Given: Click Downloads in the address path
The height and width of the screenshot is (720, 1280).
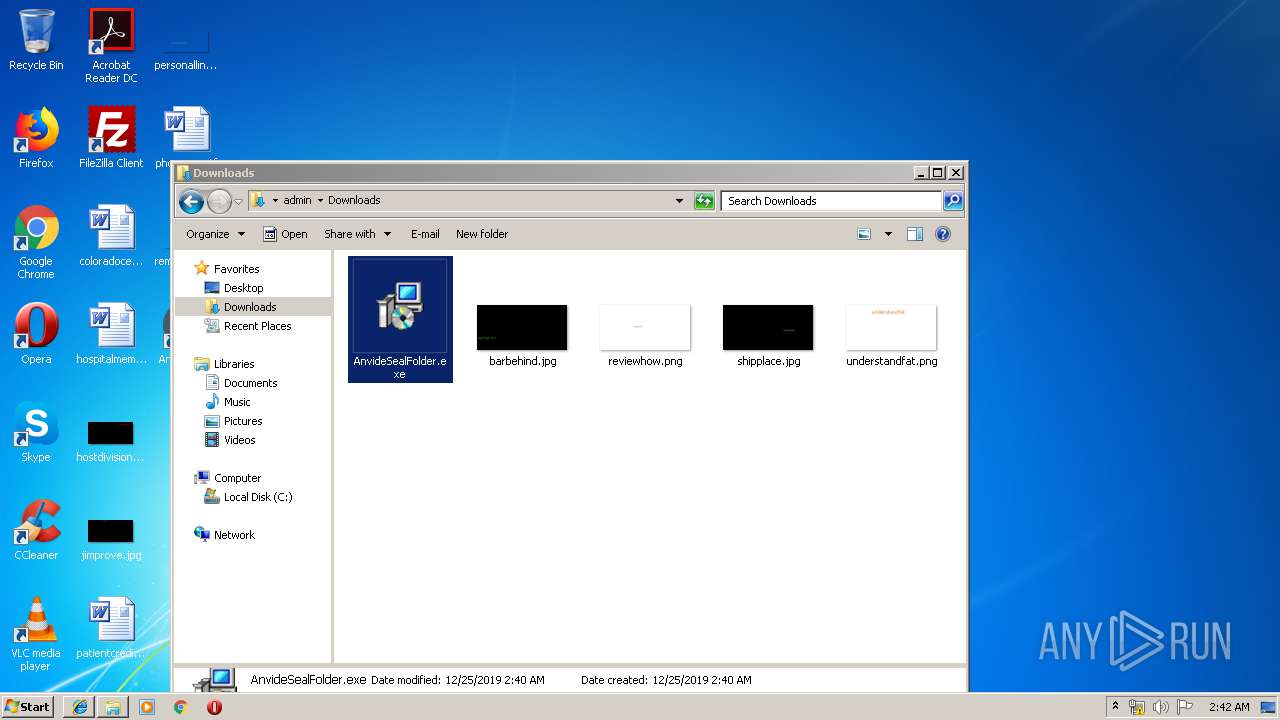Looking at the screenshot, I should click(354, 200).
